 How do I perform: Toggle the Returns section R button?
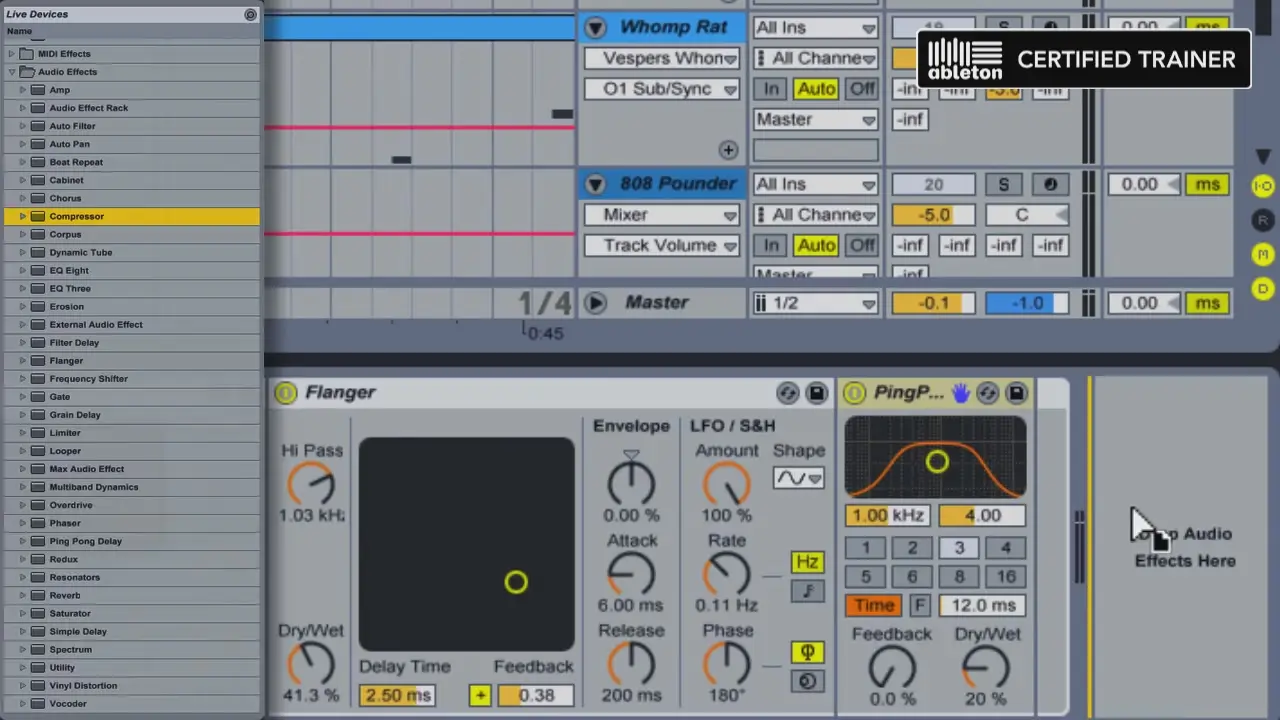point(1263,220)
